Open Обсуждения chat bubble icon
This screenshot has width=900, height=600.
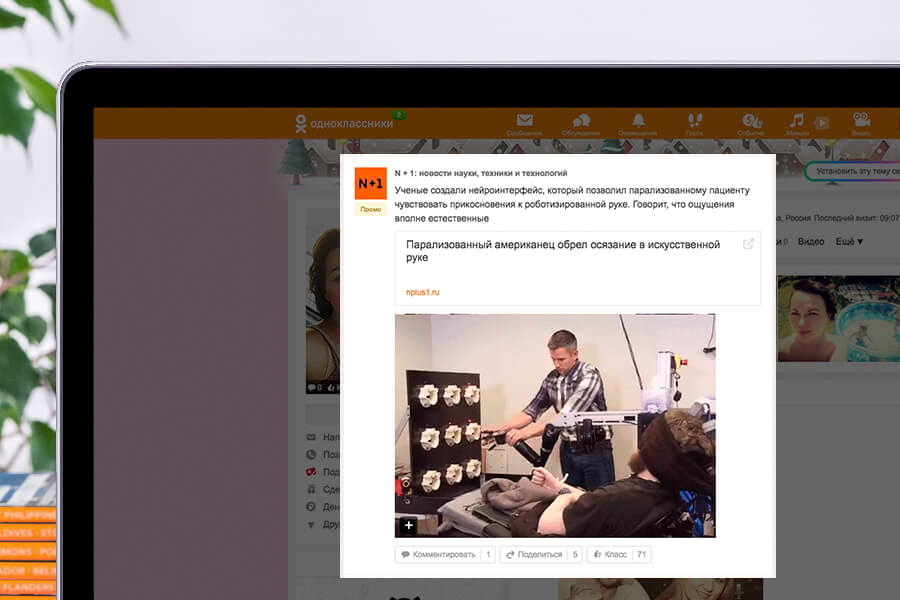point(581,122)
